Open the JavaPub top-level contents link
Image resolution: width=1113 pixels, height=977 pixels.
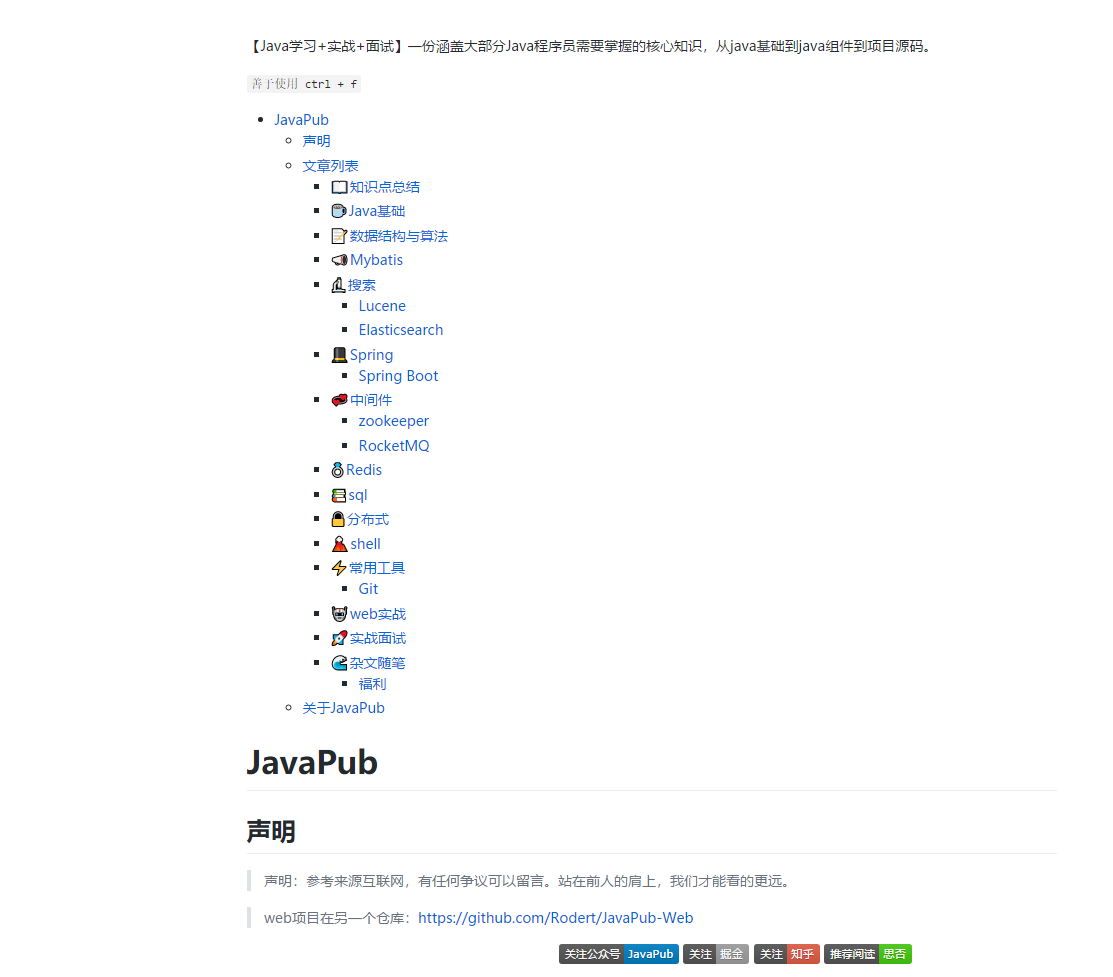click(301, 119)
